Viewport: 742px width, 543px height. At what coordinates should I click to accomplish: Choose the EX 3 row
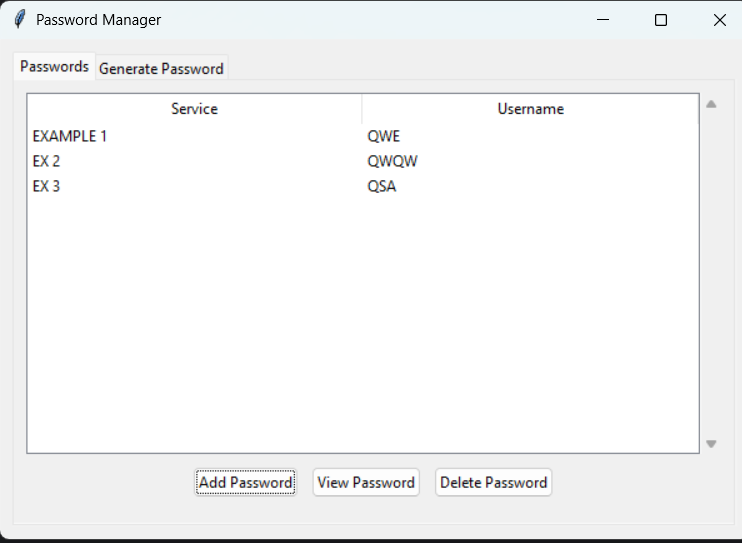47,186
